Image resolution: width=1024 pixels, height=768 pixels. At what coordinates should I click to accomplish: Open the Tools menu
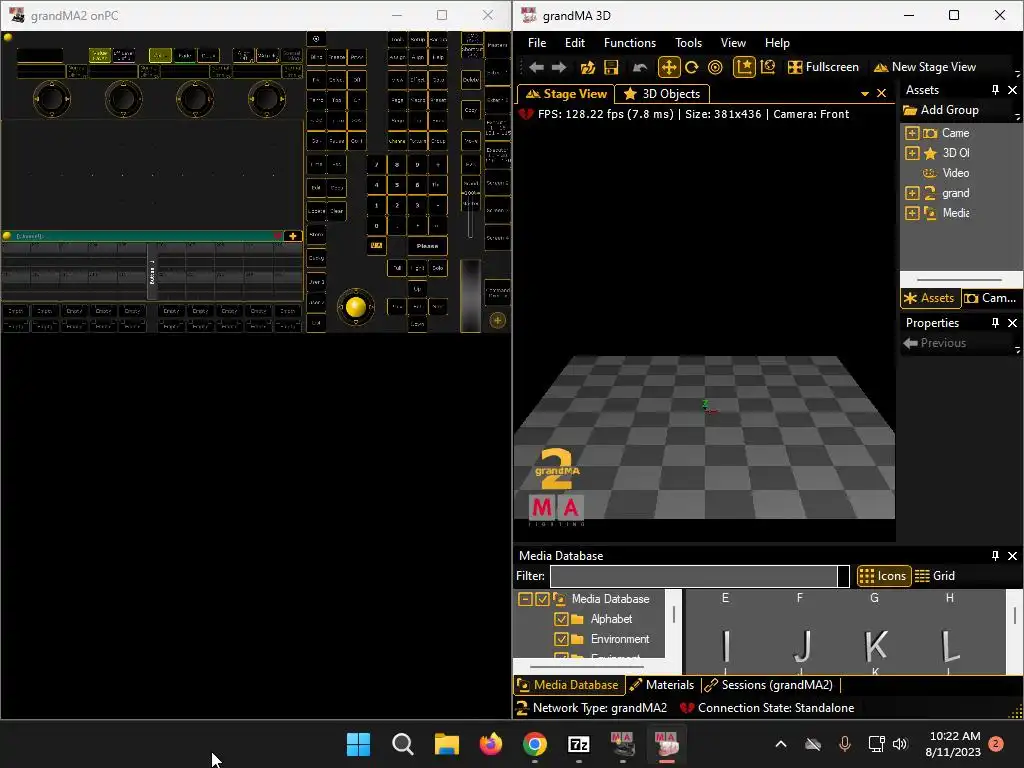tap(688, 42)
